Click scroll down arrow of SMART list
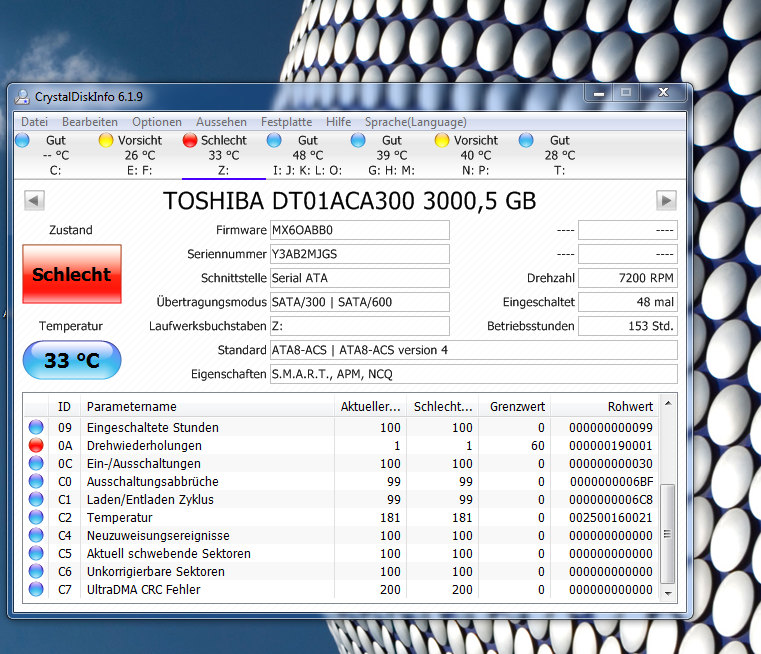The height and width of the screenshot is (654, 761). pos(668,593)
